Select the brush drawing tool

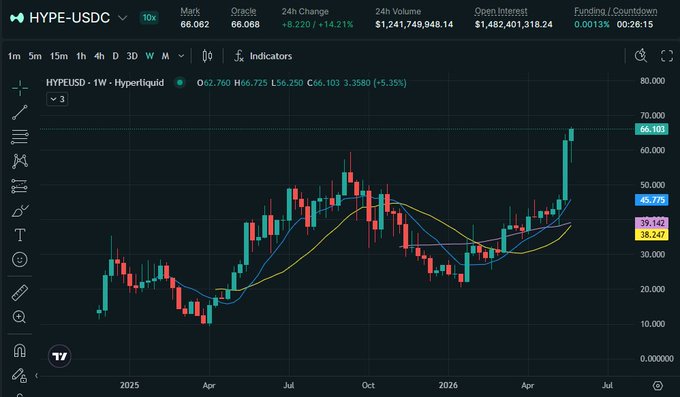pos(20,211)
